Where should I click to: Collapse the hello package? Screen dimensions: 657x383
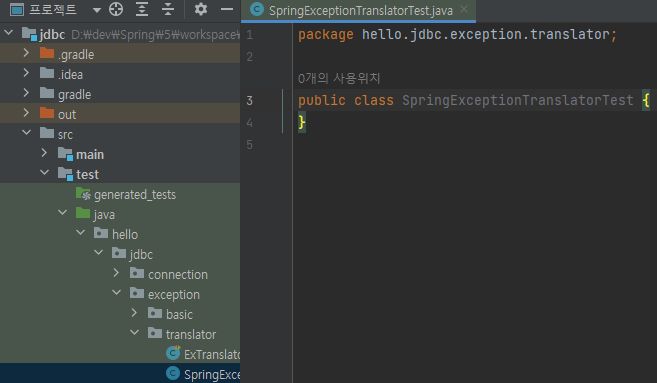(x=80, y=233)
